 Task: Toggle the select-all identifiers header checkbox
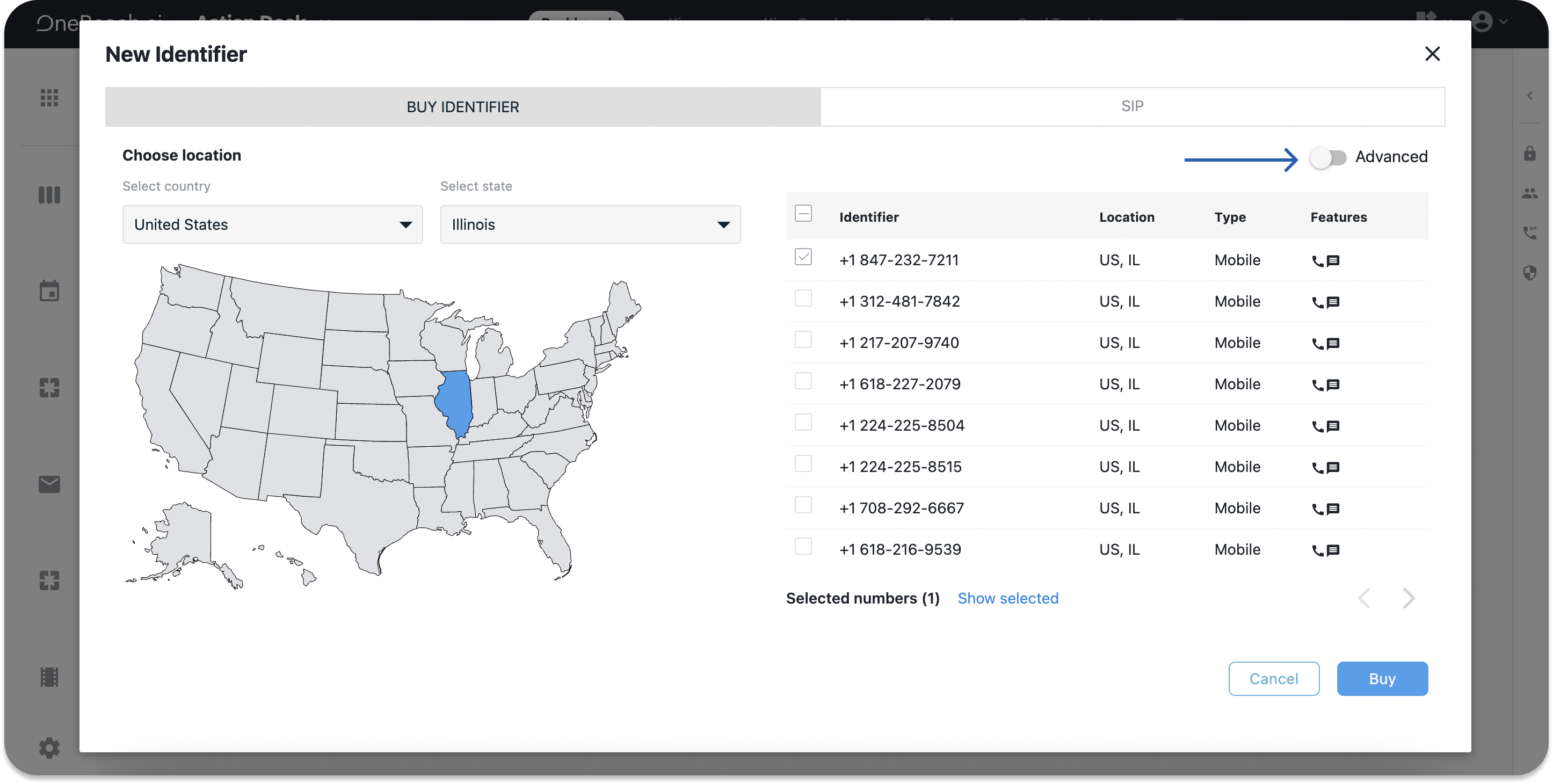pos(803,214)
